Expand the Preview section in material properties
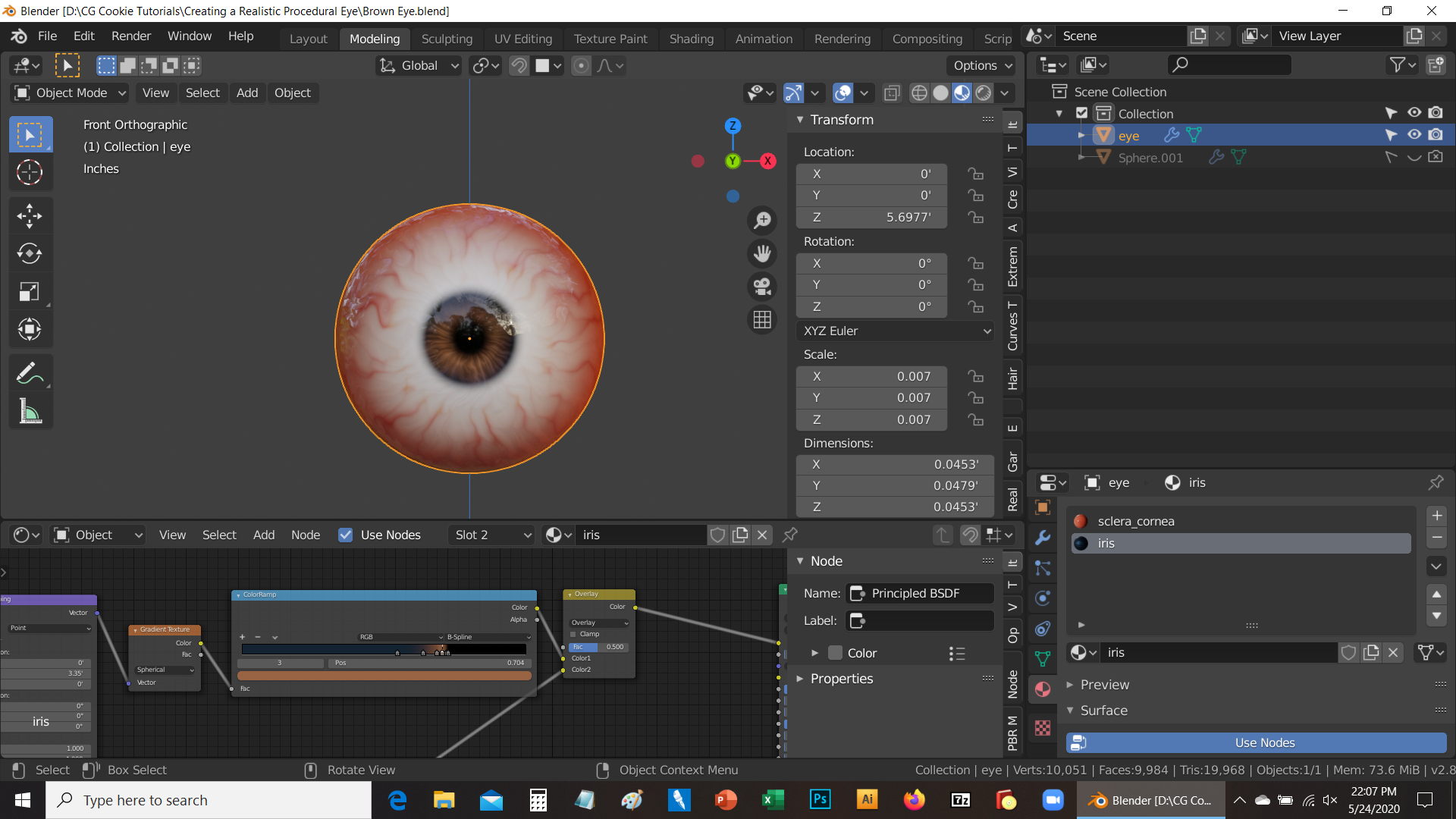The image size is (1456, 819). [1105, 684]
